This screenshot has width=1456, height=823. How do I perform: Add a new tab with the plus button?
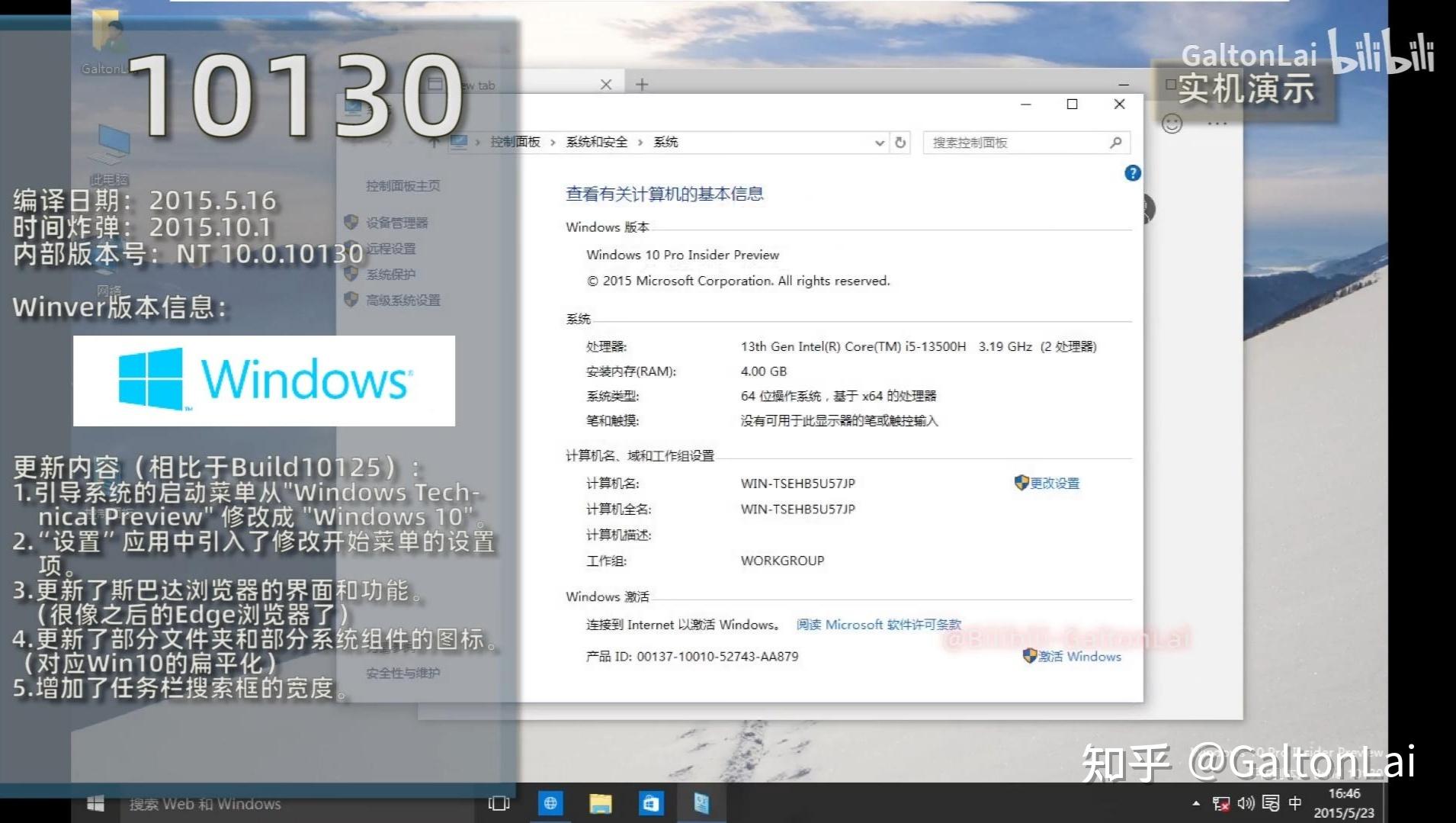coord(642,84)
